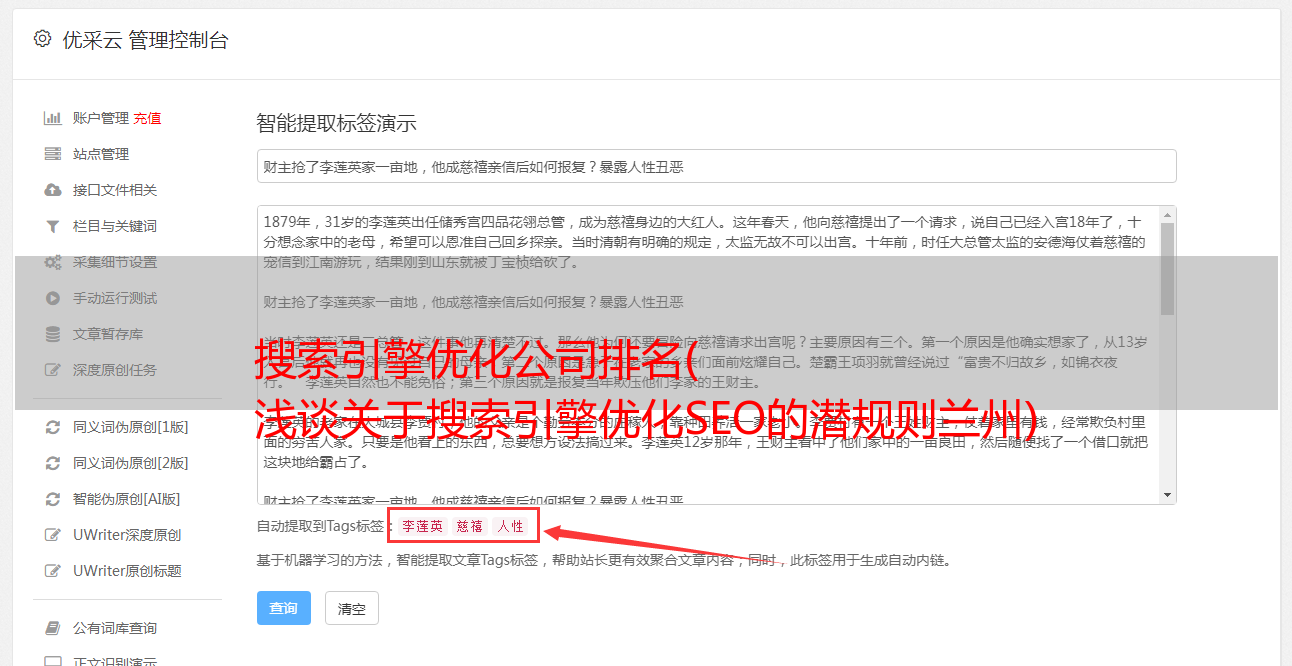Click the 公有词库查询 book icon
1292x666 pixels.
(x=53, y=628)
